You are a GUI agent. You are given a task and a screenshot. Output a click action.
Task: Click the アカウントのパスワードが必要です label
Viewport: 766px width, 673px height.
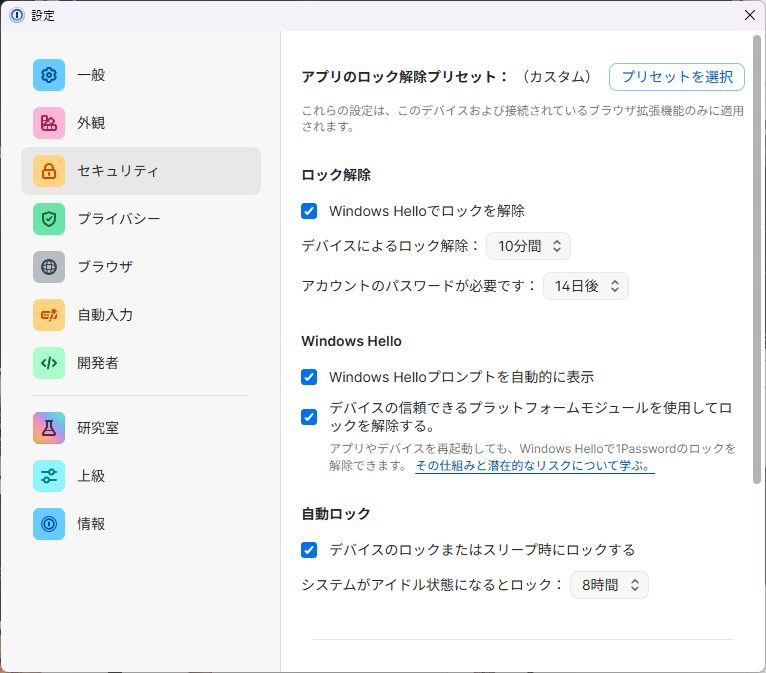(419, 286)
